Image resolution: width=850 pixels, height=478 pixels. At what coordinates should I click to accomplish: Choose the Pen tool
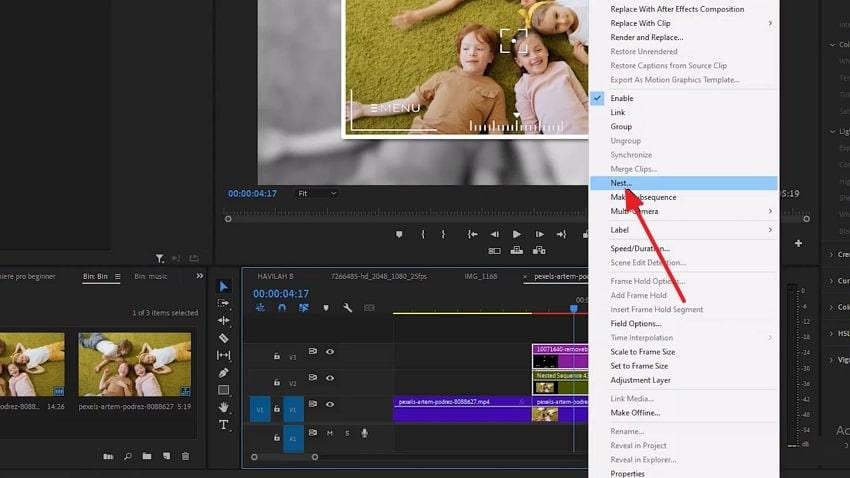pos(224,373)
